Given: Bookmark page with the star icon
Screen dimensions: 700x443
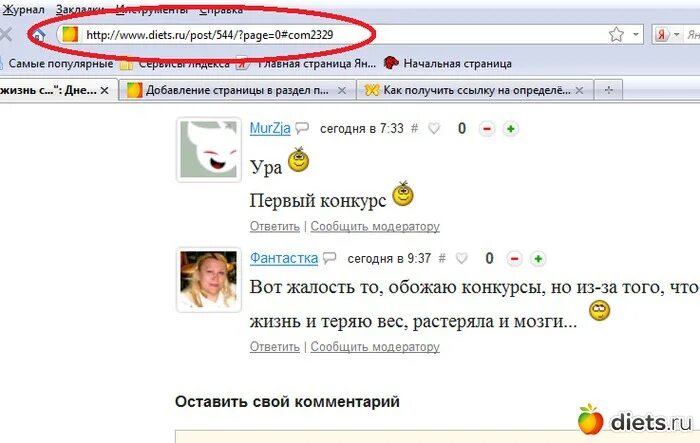Looking at the screenshot, I should pos(616,34).
